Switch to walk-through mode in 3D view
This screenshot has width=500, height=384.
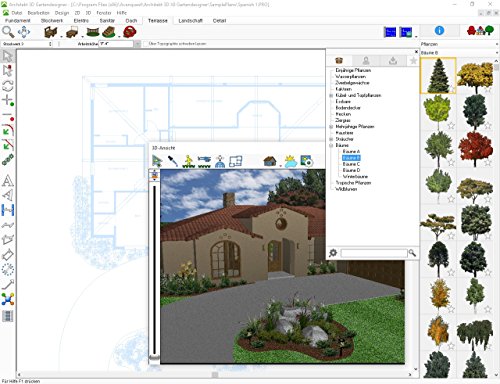tap(188, 161)
